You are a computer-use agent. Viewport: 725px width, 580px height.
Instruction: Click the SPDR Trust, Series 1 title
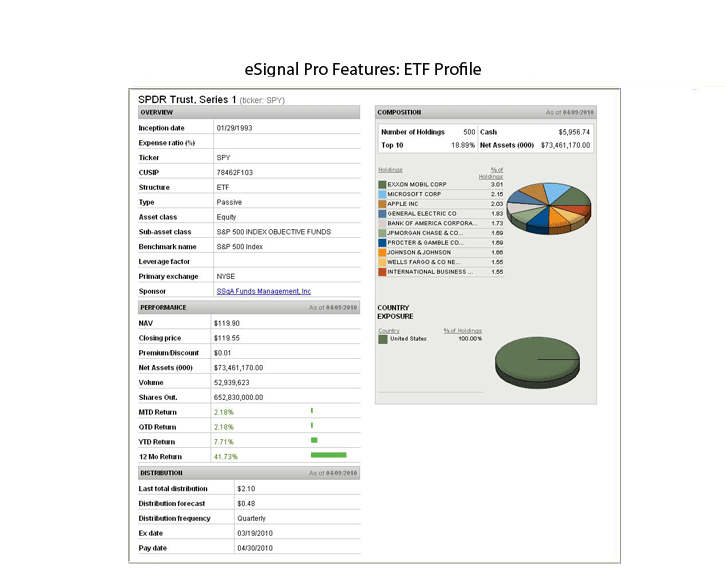[x=187, y=99]
